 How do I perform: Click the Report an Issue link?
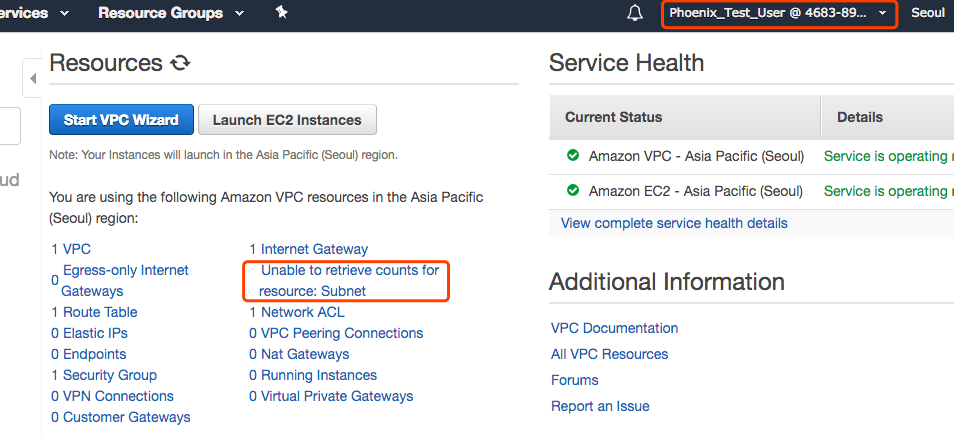pyautogui.click(x=600, y=406)
